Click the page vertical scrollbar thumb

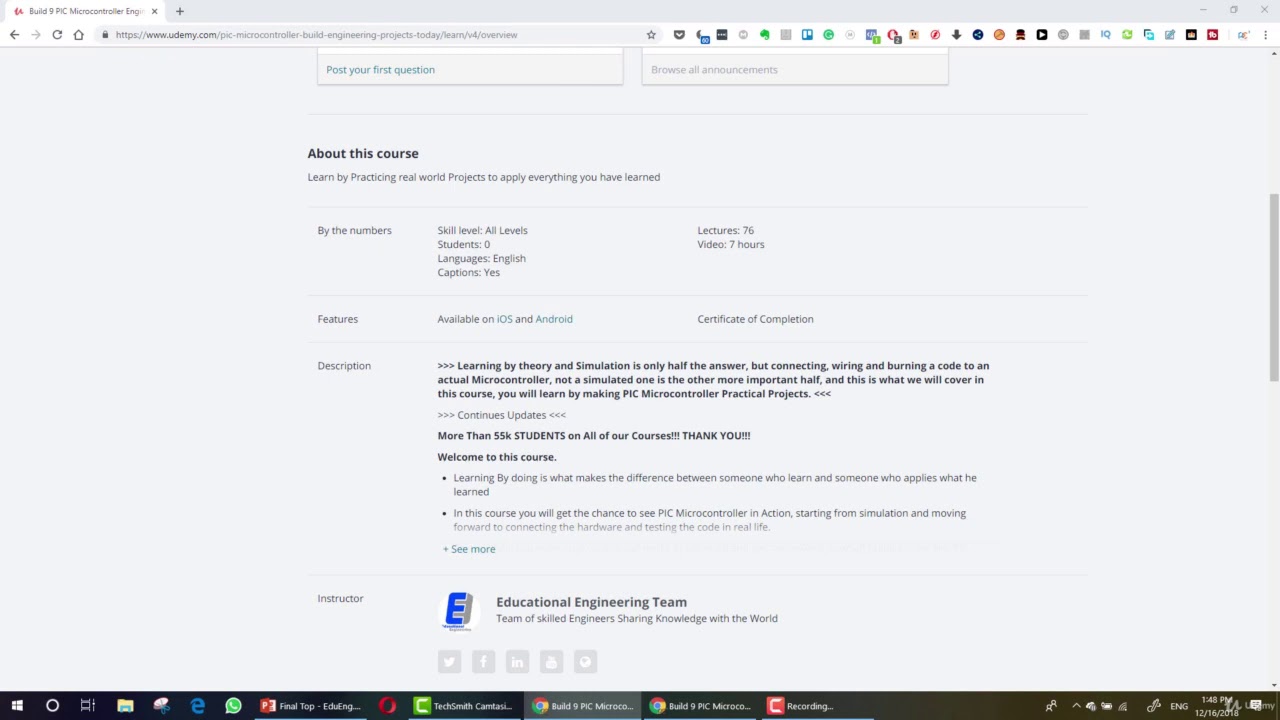point(1274,288)
